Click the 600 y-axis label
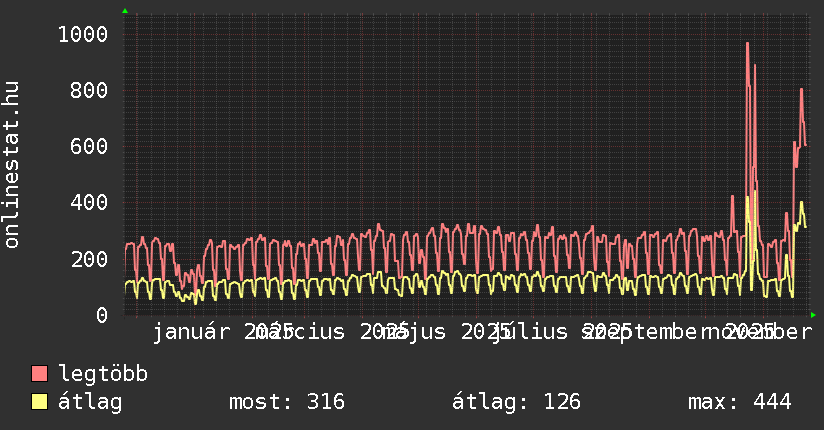 tap(88, 146)
